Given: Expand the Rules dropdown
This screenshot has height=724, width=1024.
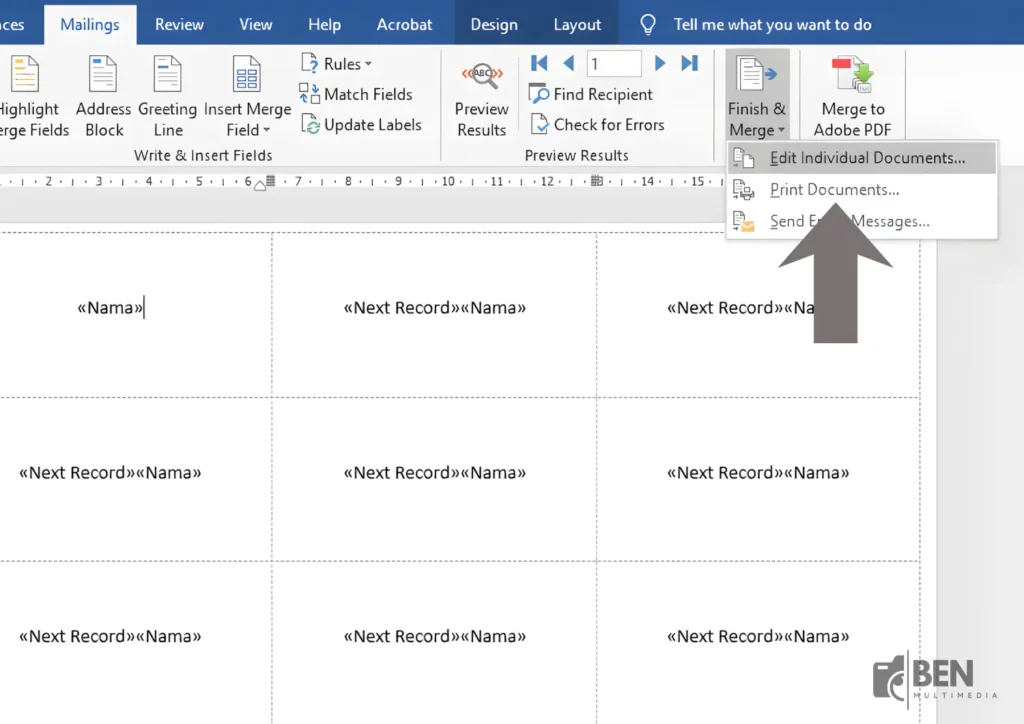Looking at the screenshot, I should pos(336,64).
